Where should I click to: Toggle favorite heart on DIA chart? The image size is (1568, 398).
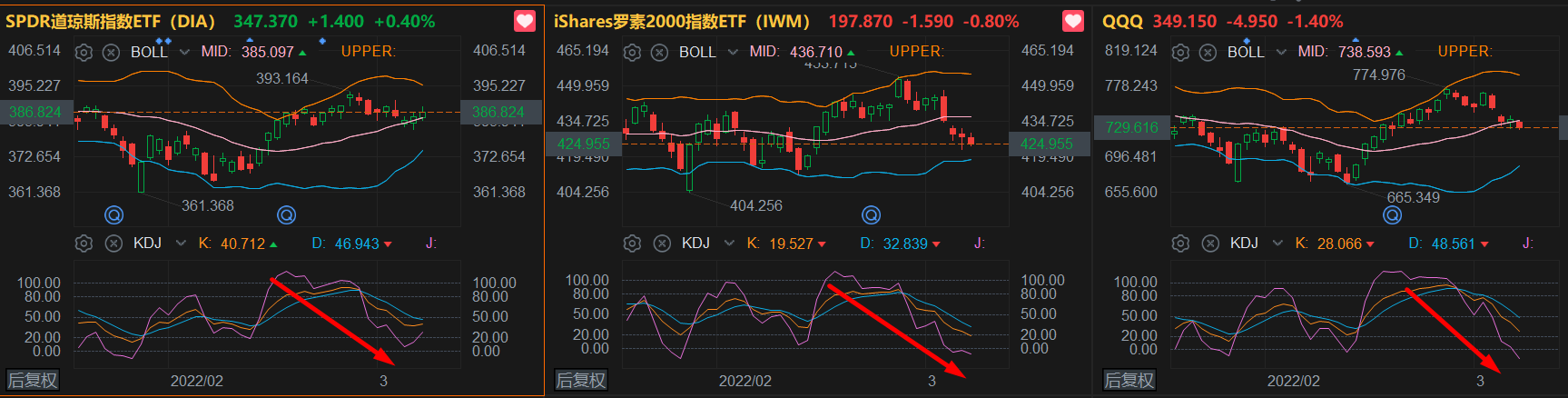coord(525,21)
